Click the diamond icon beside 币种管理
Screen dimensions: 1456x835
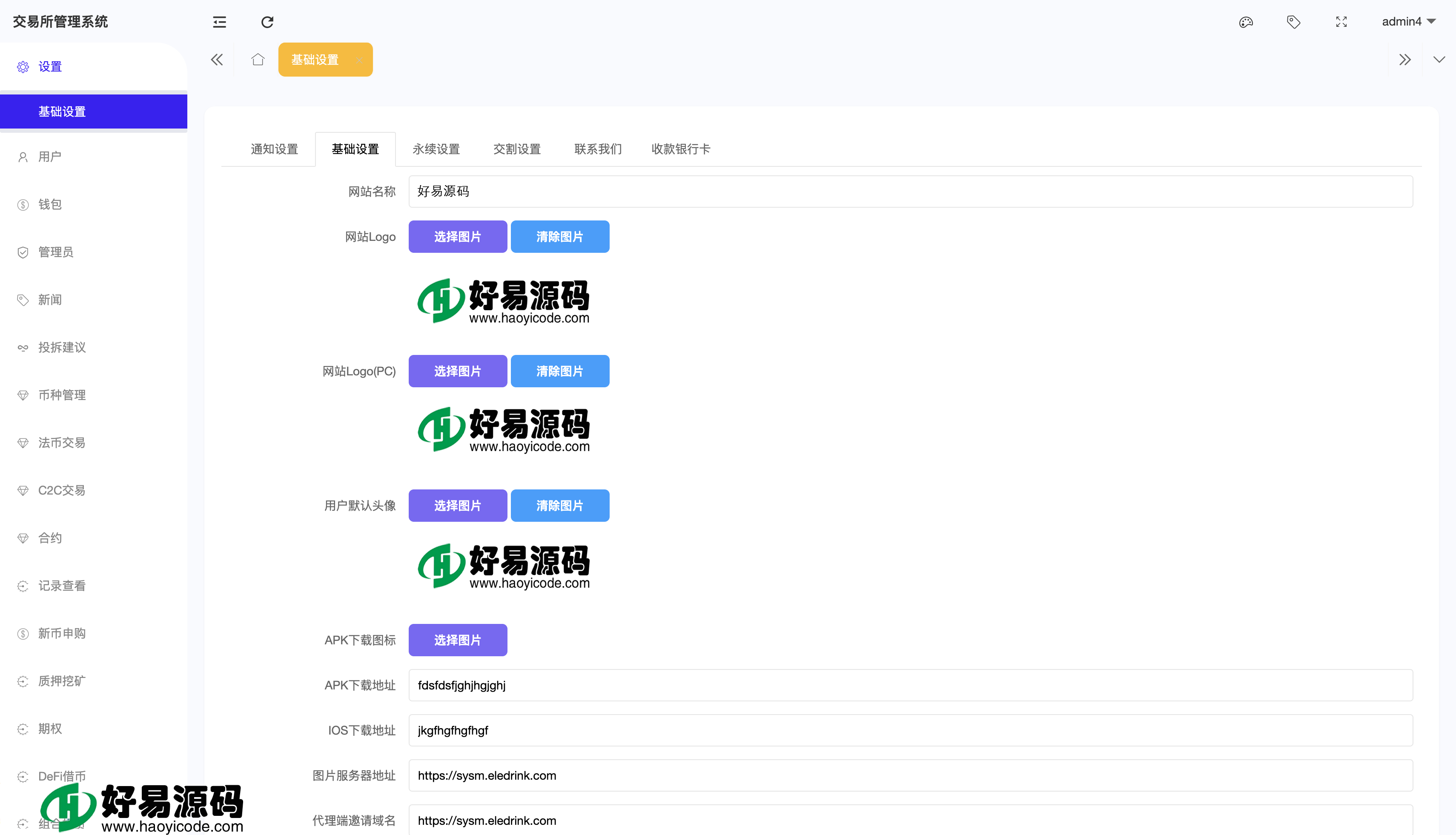(x=23, y=395)
